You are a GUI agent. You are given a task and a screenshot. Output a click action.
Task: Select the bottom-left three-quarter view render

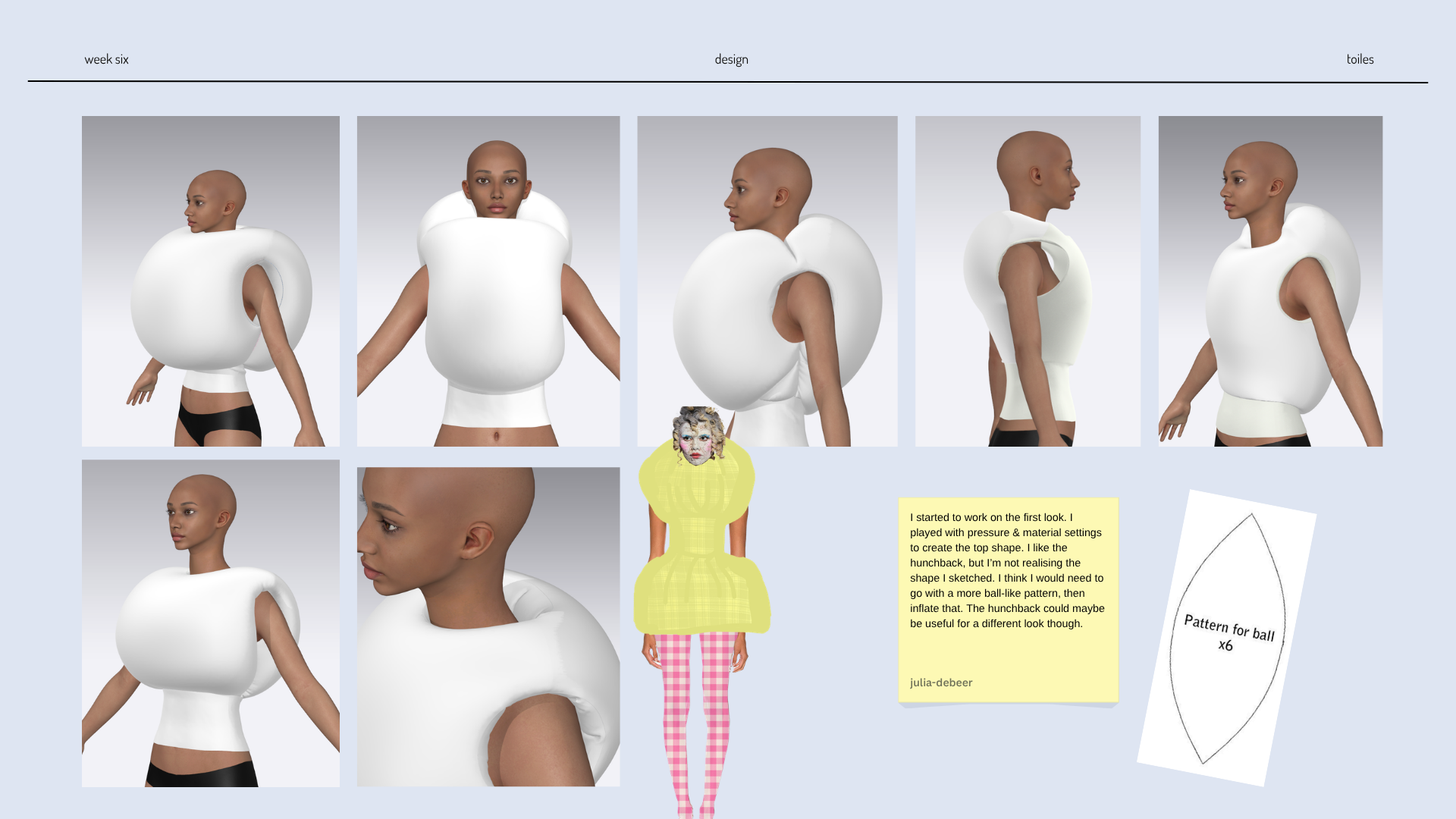211,623
